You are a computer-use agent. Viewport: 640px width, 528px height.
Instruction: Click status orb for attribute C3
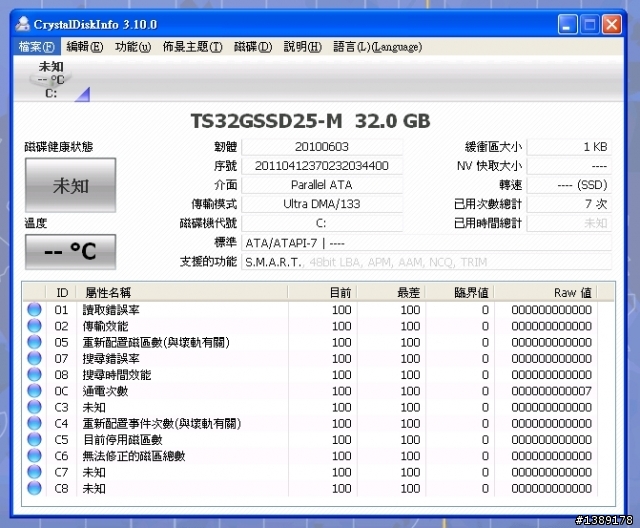[35, 407]
